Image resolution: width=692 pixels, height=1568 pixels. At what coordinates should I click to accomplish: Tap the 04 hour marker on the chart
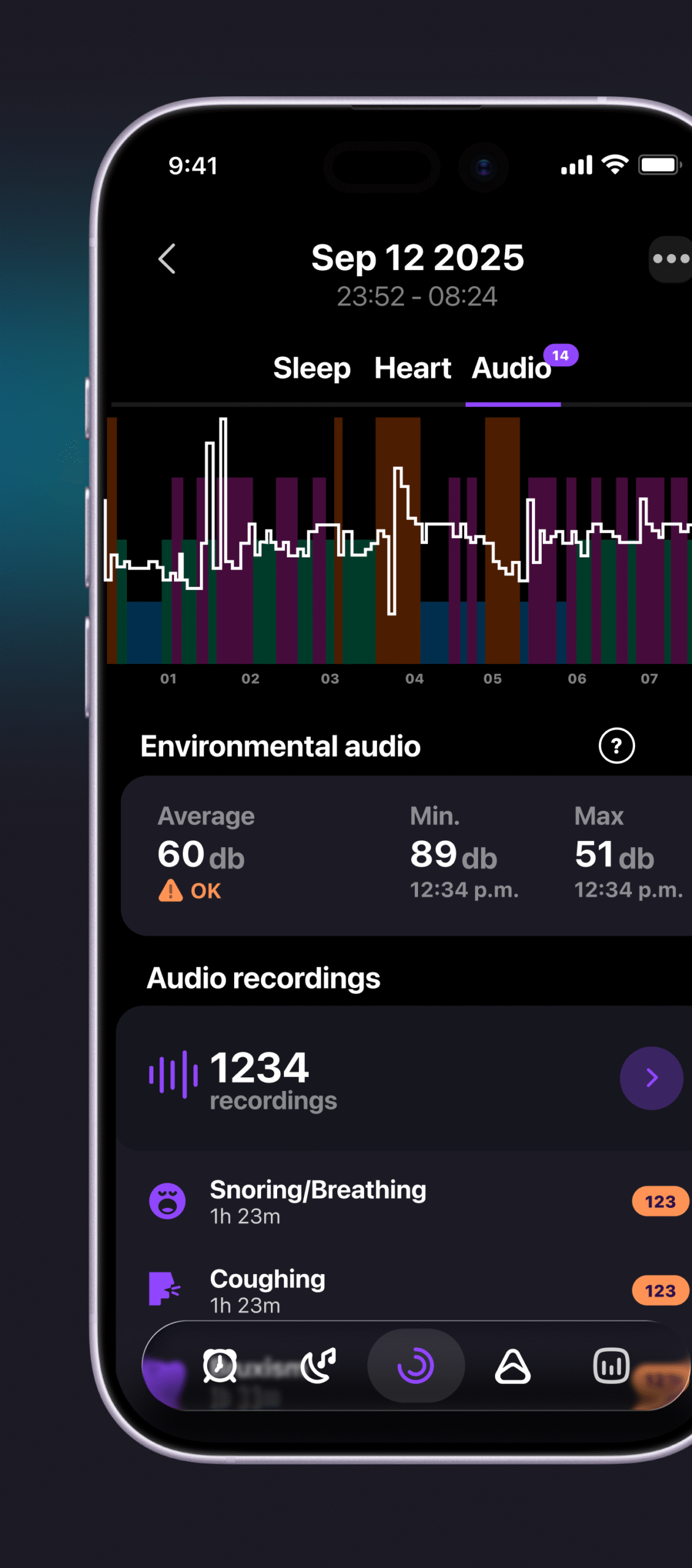[x=414, y=679]
